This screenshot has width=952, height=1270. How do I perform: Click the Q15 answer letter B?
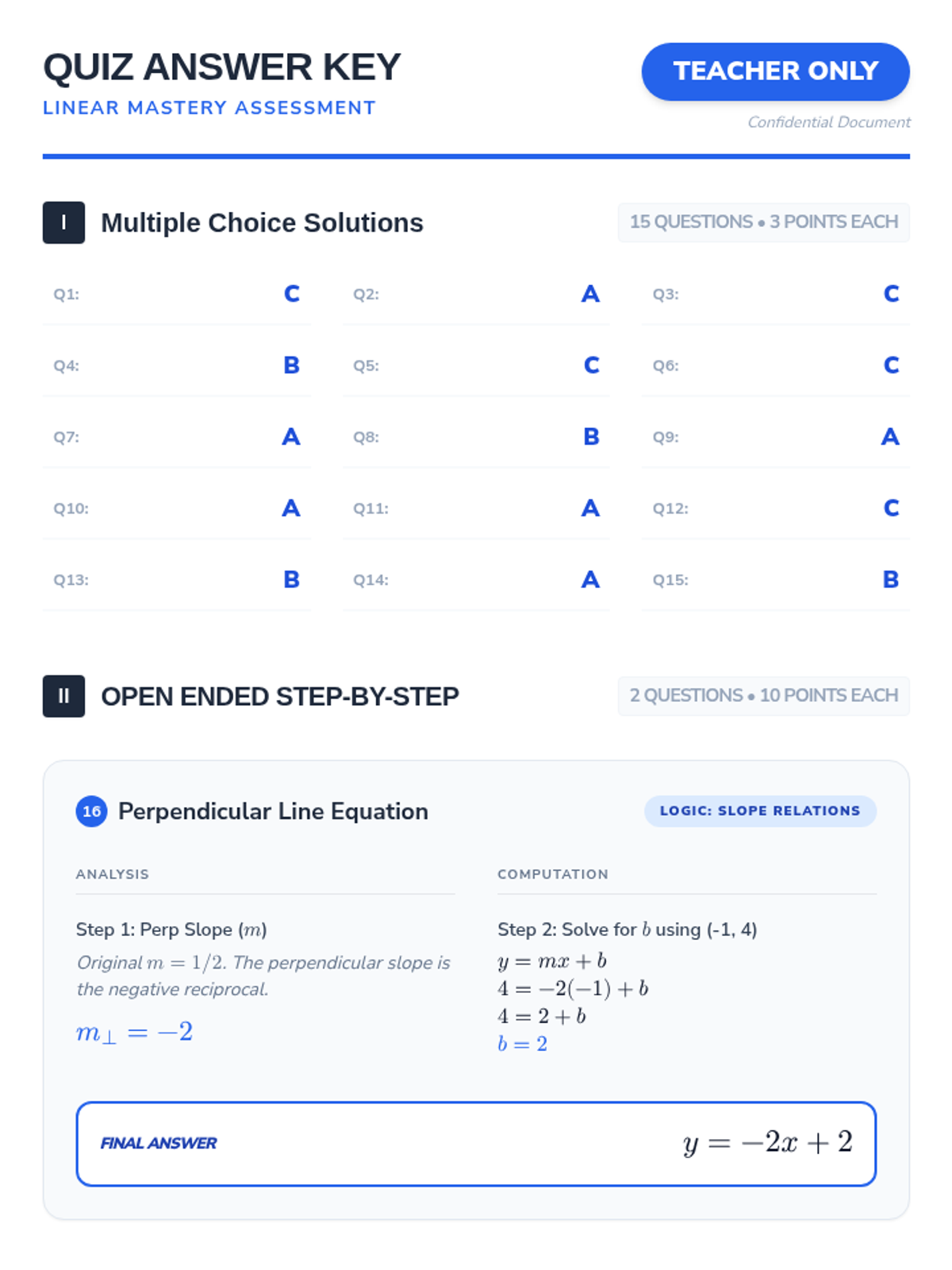coord(890,580)
